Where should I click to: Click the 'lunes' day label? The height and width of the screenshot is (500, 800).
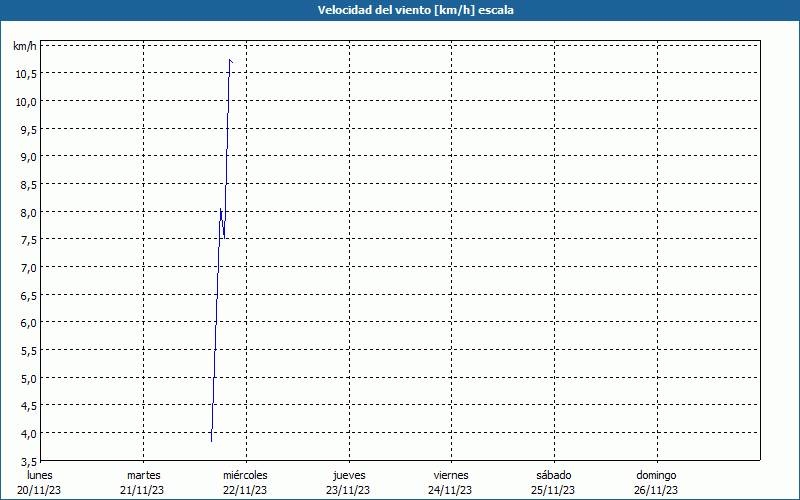point(40,475)
